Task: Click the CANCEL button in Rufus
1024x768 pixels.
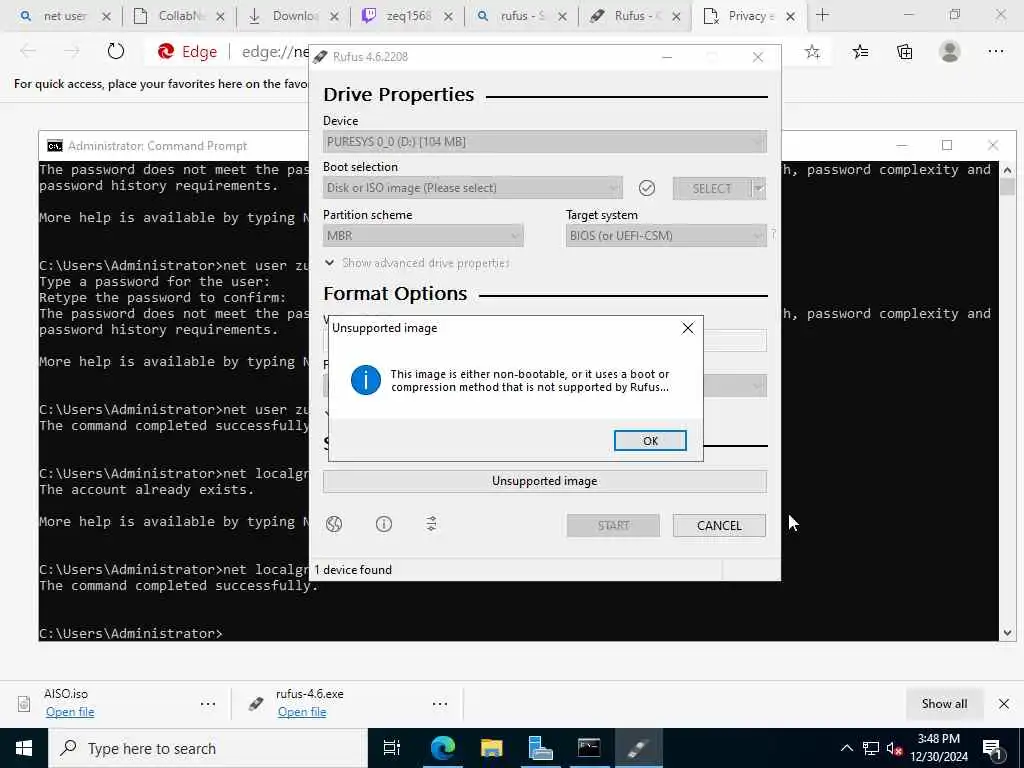Action: tap(719, 526)
